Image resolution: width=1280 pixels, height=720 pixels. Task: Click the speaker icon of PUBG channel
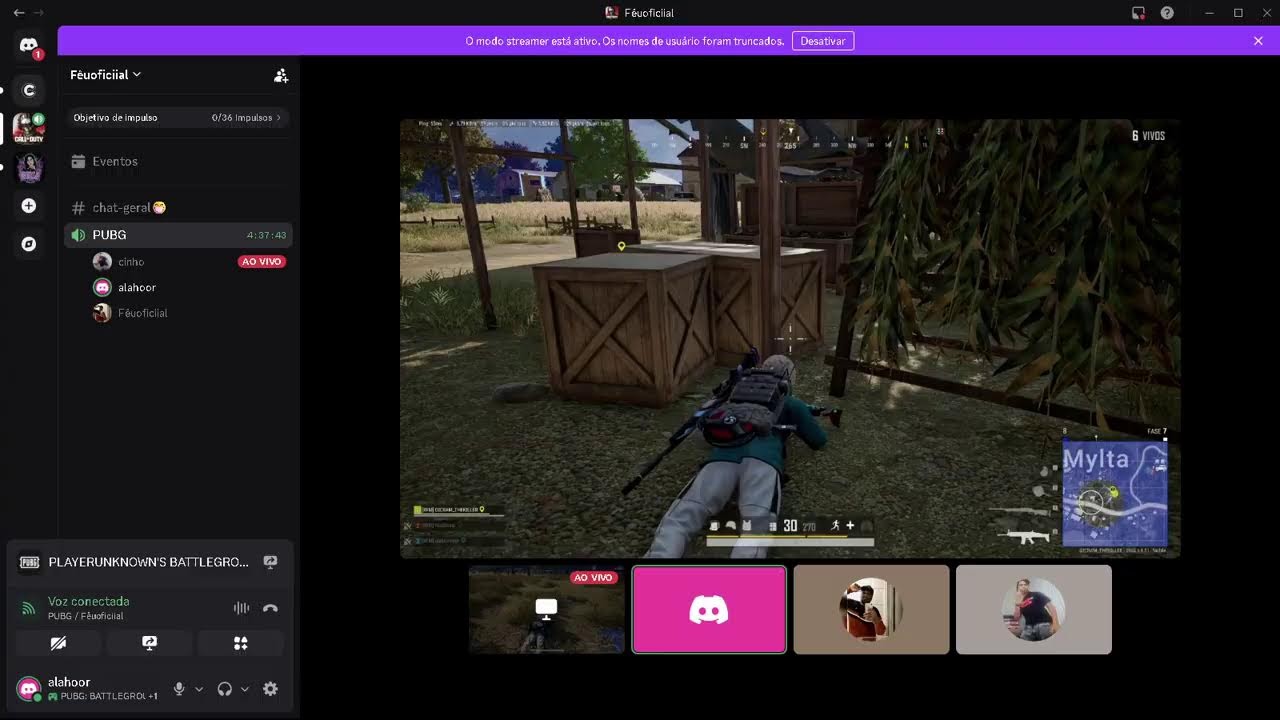click(x=78, y=235)
